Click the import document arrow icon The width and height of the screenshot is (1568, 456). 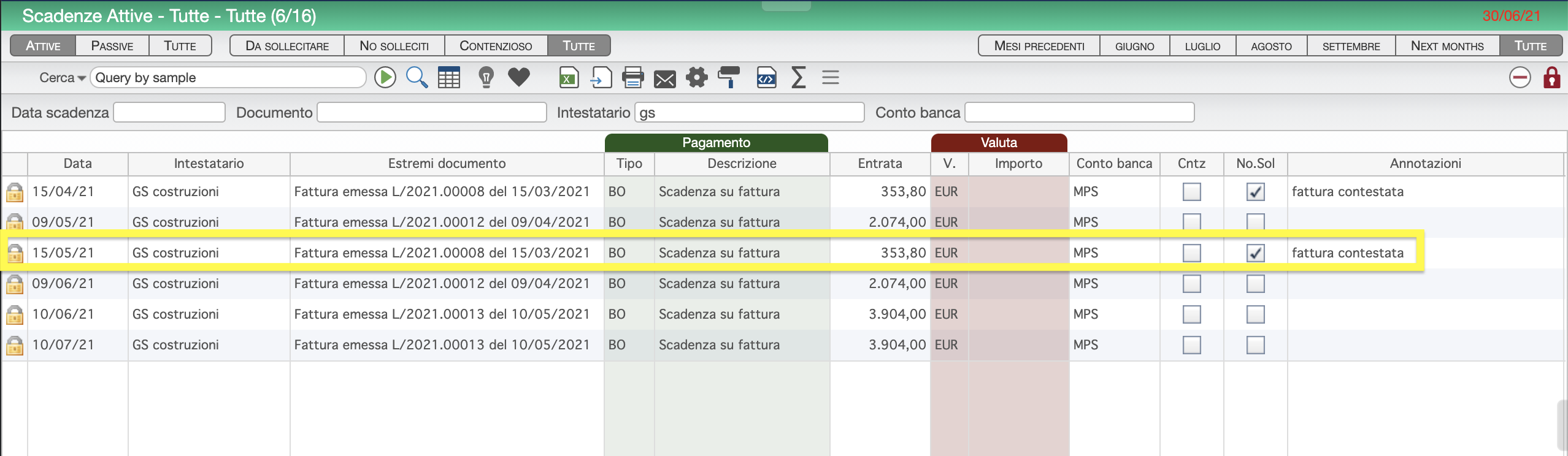(x=601, y=78)
